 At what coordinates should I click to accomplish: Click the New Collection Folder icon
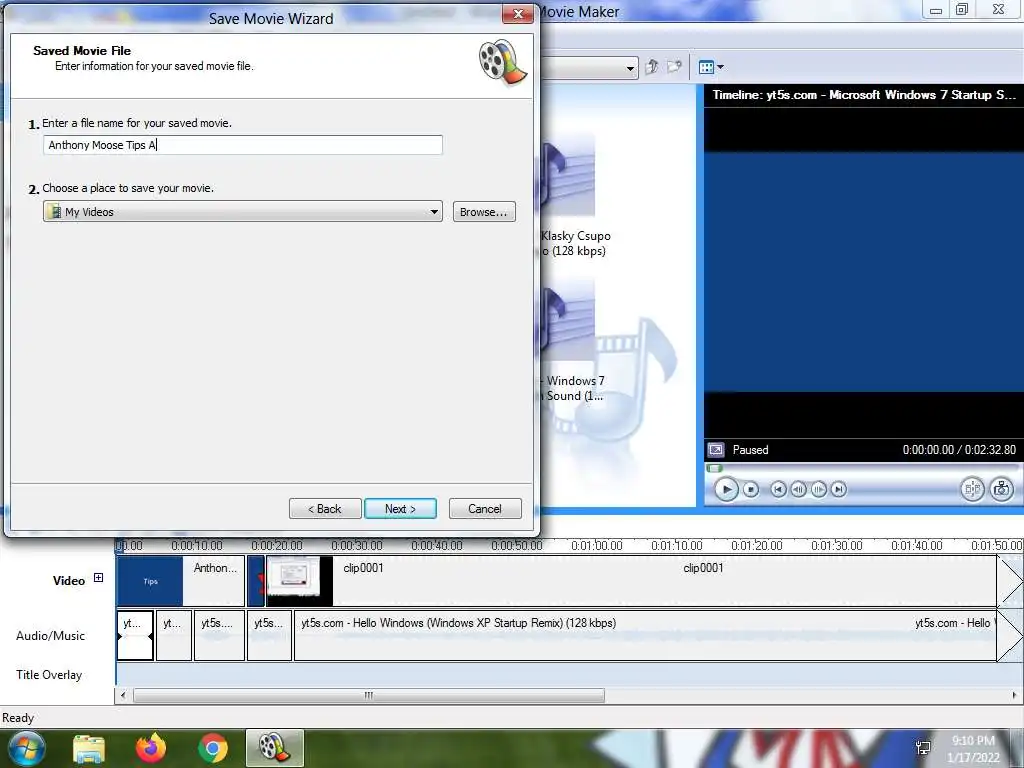[x=674, y=67]
